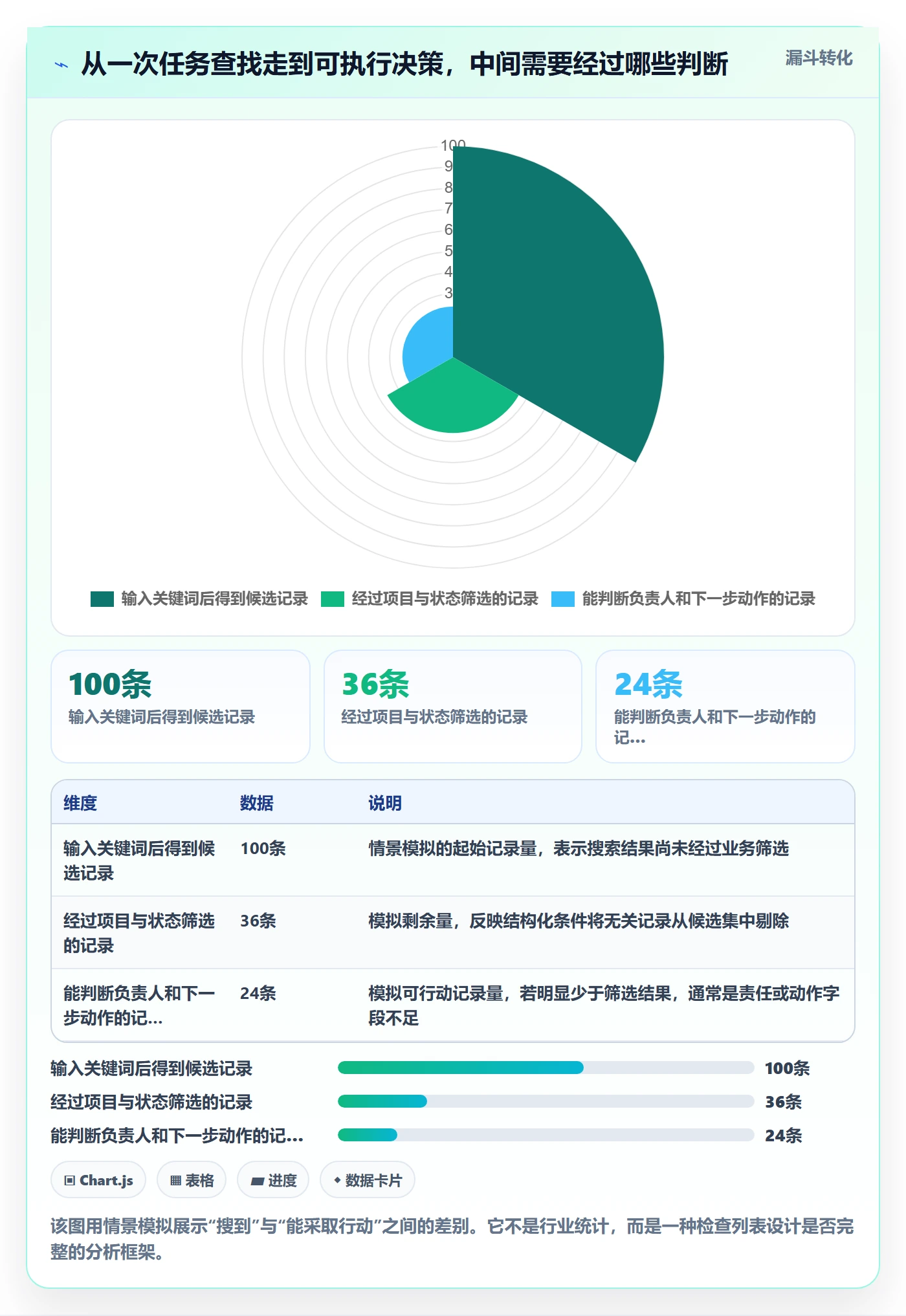Image resolution: width=906 pixels, height=1316 pixels.
Task: Click the footnote starting with 该图用情景模拟展示
Action: click(x=452, y=1239)
